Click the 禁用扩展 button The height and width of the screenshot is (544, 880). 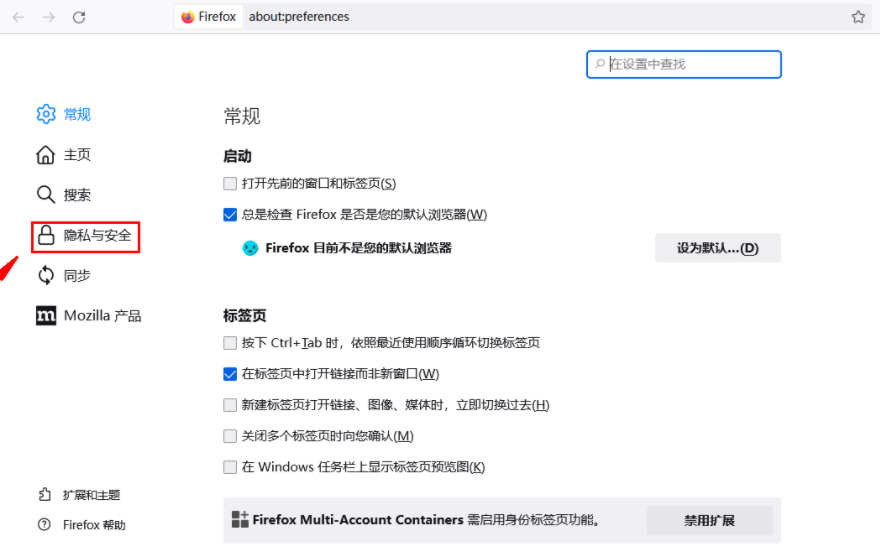[709, 520]
